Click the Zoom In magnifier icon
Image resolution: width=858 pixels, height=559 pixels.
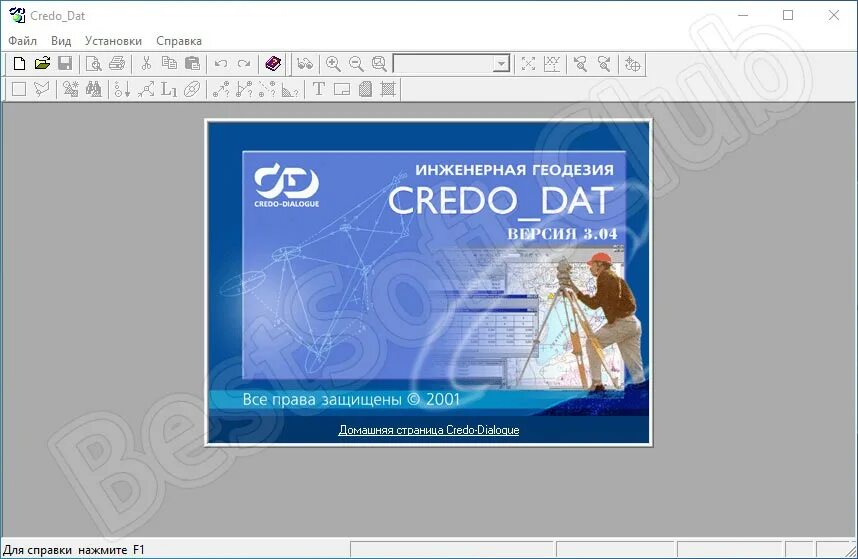tap(333, 64)
